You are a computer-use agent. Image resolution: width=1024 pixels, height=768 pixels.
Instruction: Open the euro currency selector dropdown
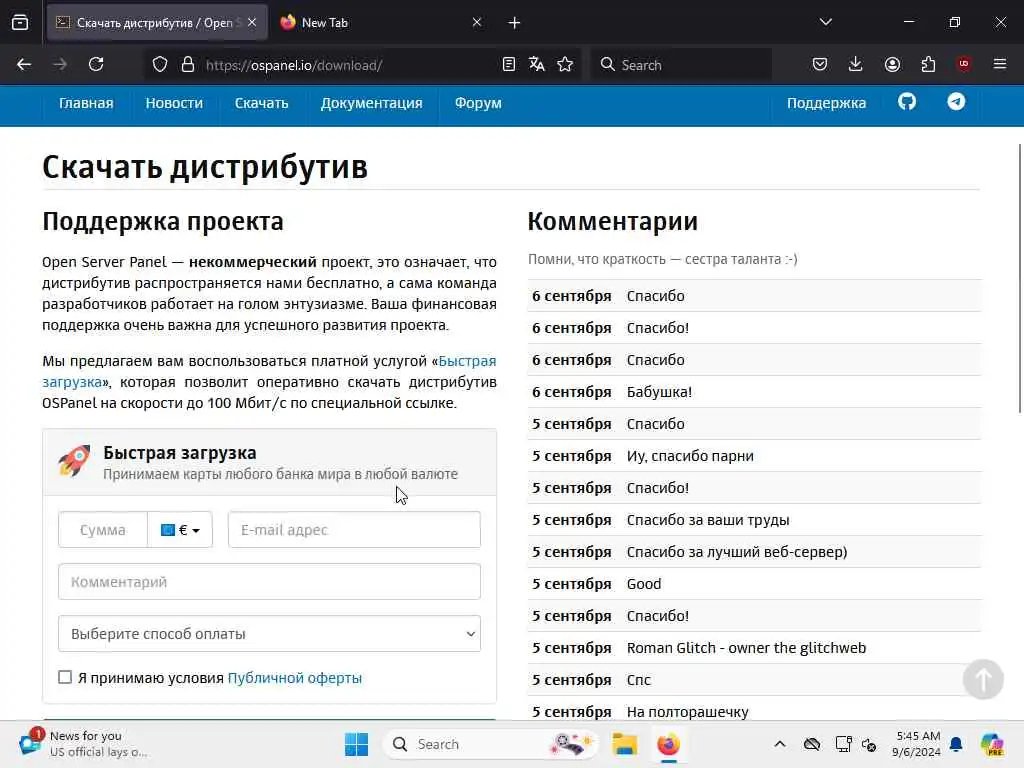180,530
